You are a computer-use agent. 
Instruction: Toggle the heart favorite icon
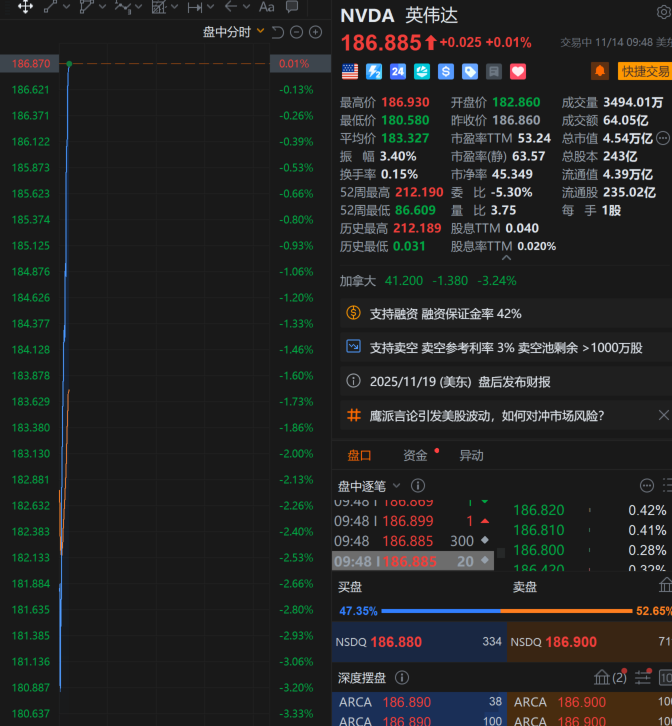tap(518, 71)
